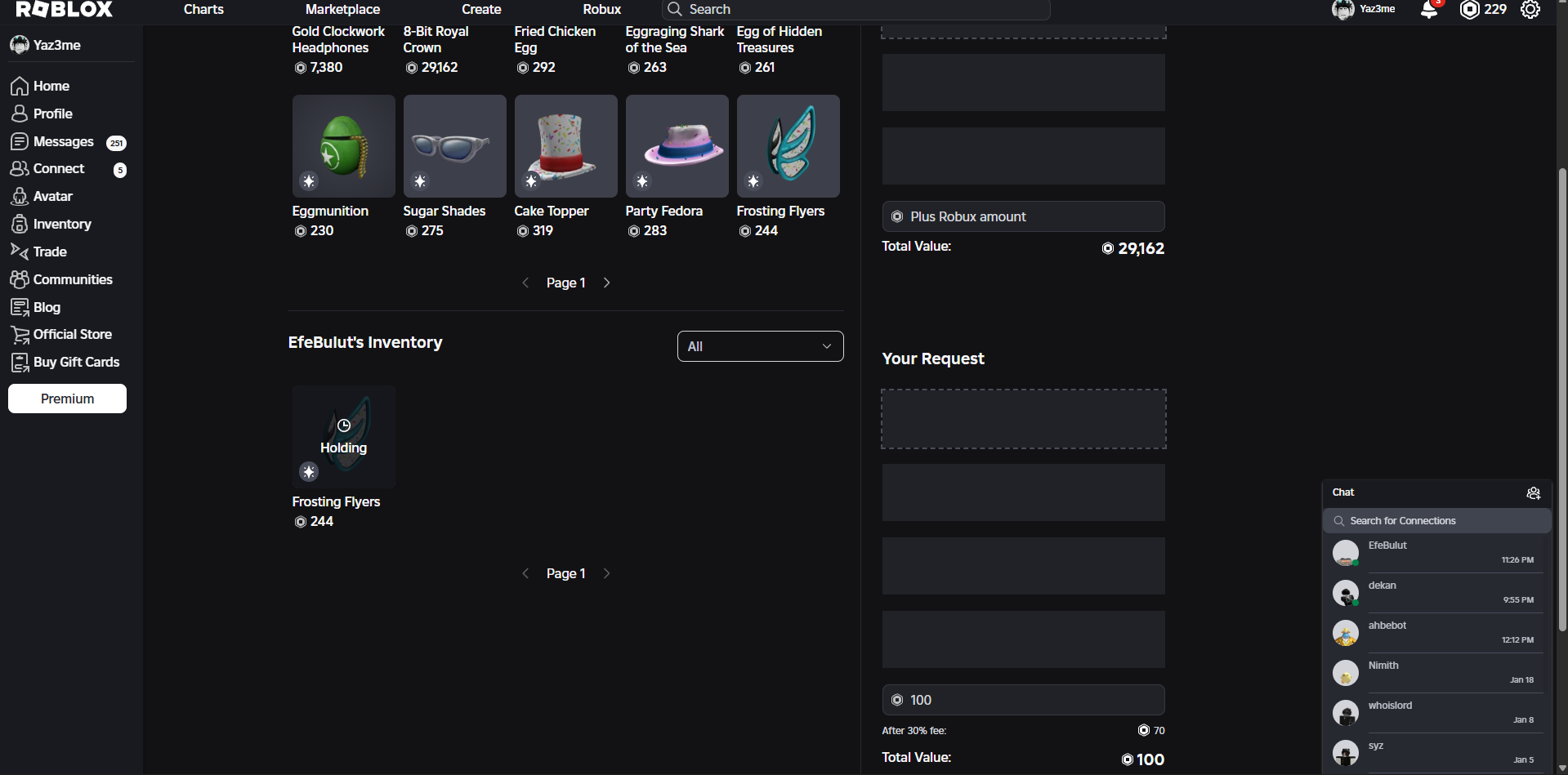The height and width of the screenshot is (775, 1568).
Task: Click the Connect 5 requests badge
Action: pos(120,170)
